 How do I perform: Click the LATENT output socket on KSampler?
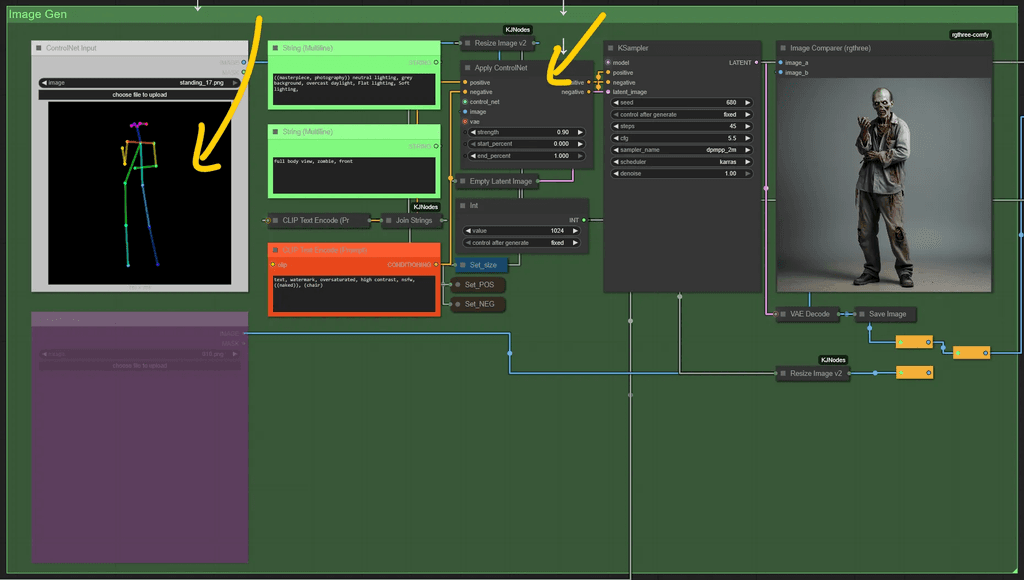coord(756,62)
